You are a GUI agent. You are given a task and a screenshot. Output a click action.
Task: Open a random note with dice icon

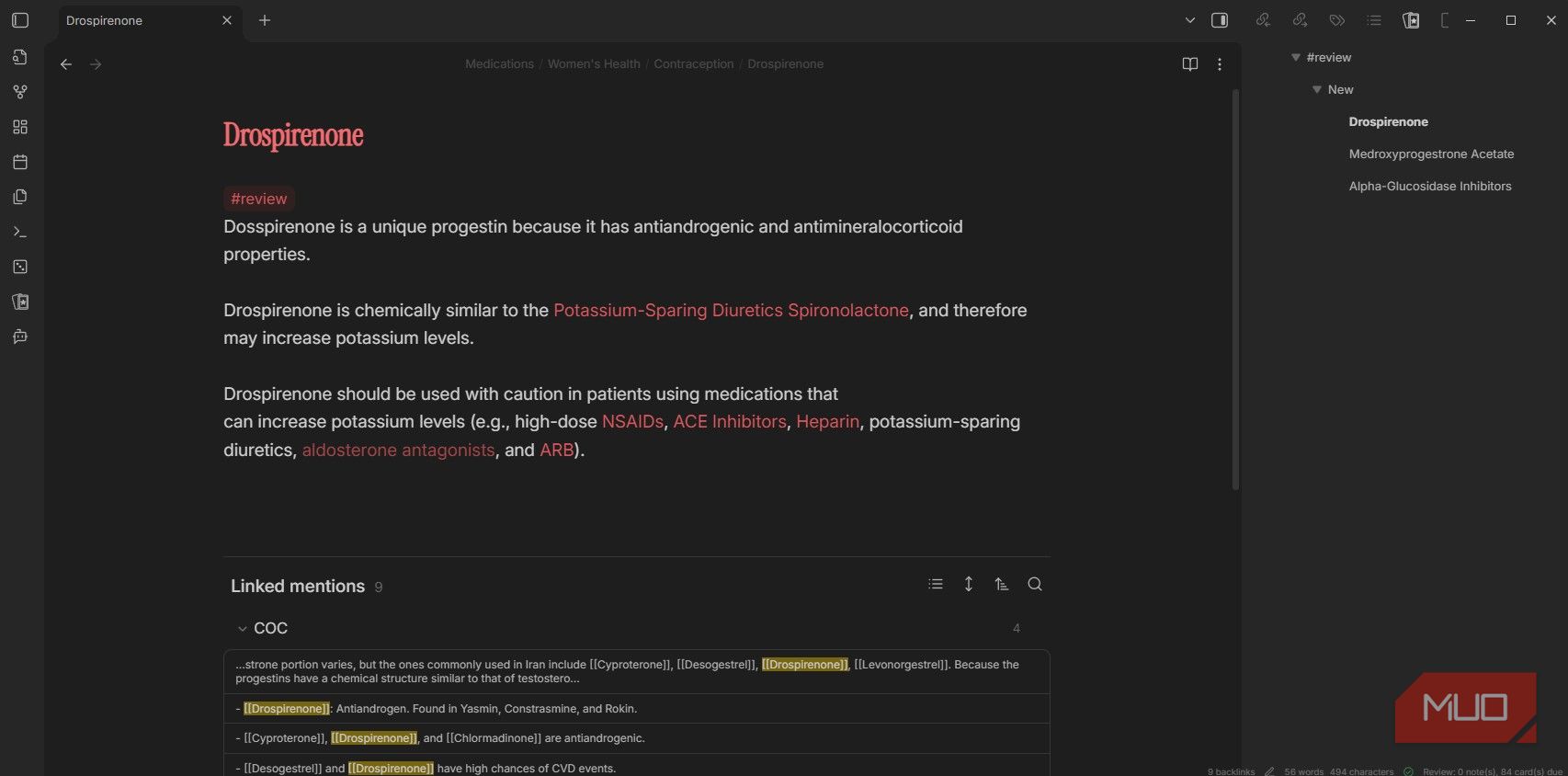[20, 267]
